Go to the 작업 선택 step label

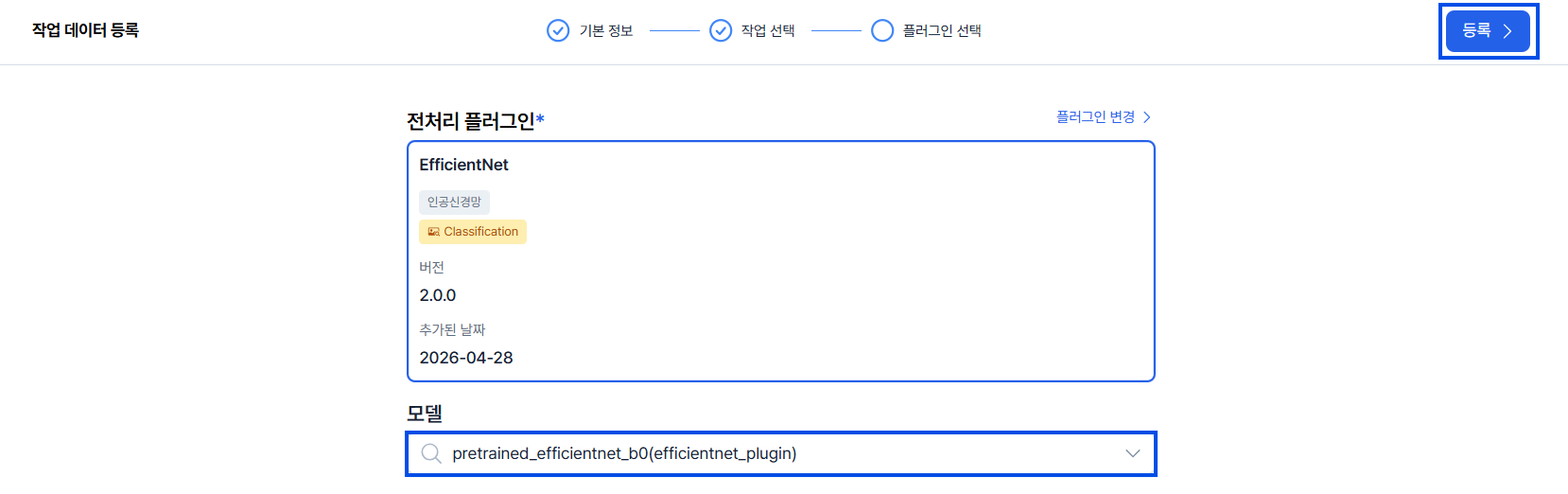tap(768, 31)
